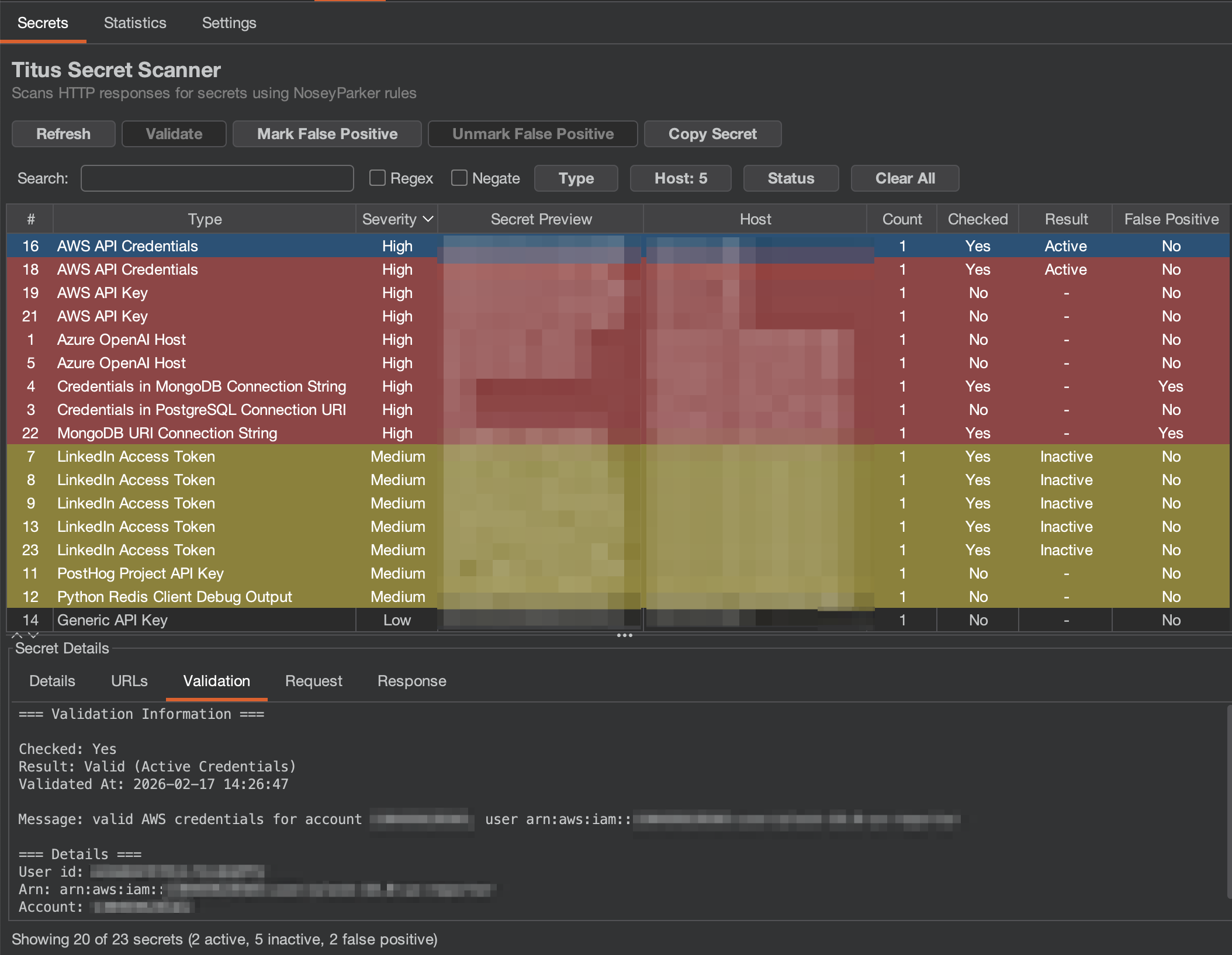The image size is (1232, 955).
Task: Open the Status filter
Action: [791, 178]
